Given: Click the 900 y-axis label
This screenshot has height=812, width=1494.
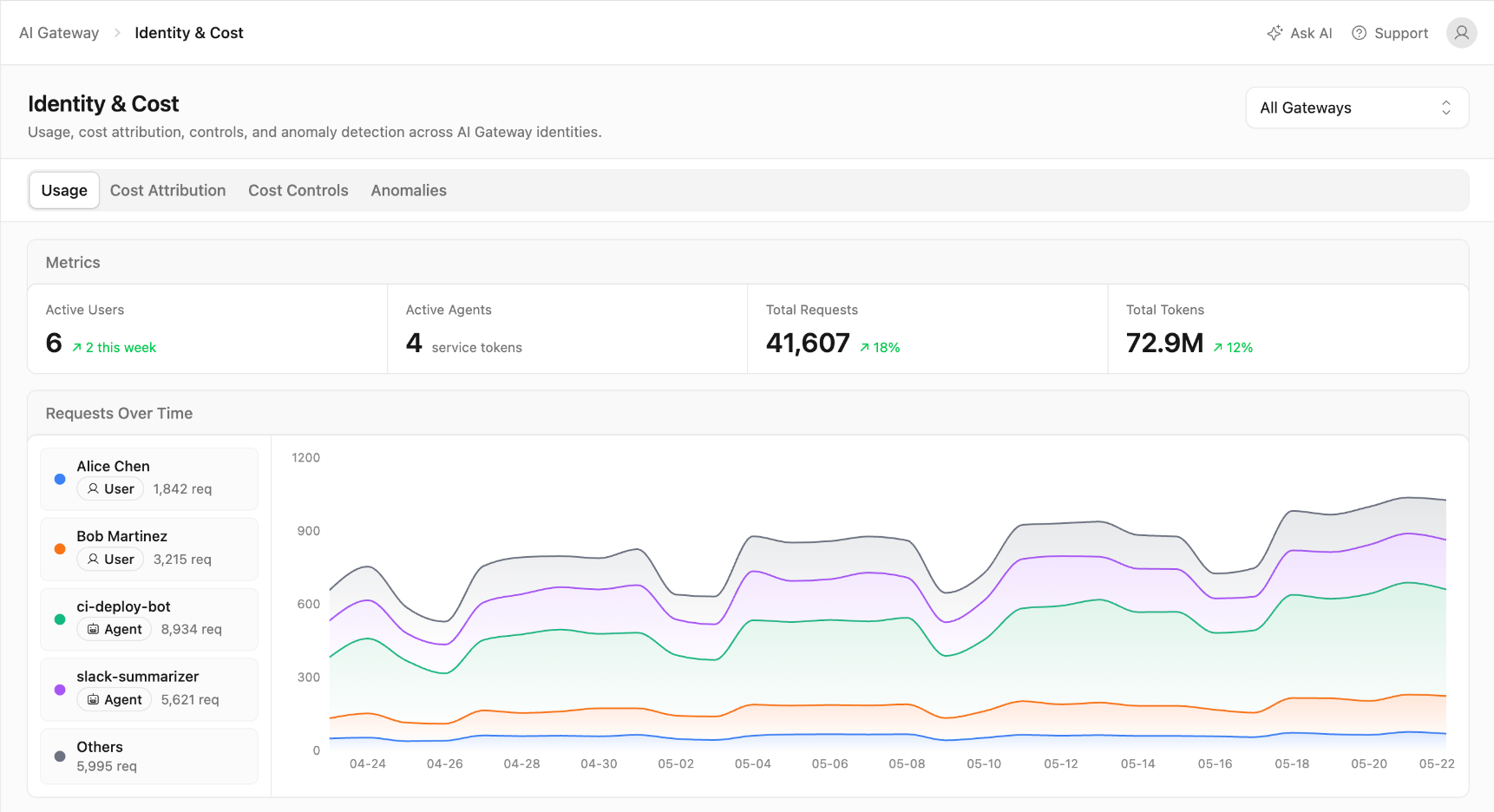Looking at the screenshot, I should (309, 531).
